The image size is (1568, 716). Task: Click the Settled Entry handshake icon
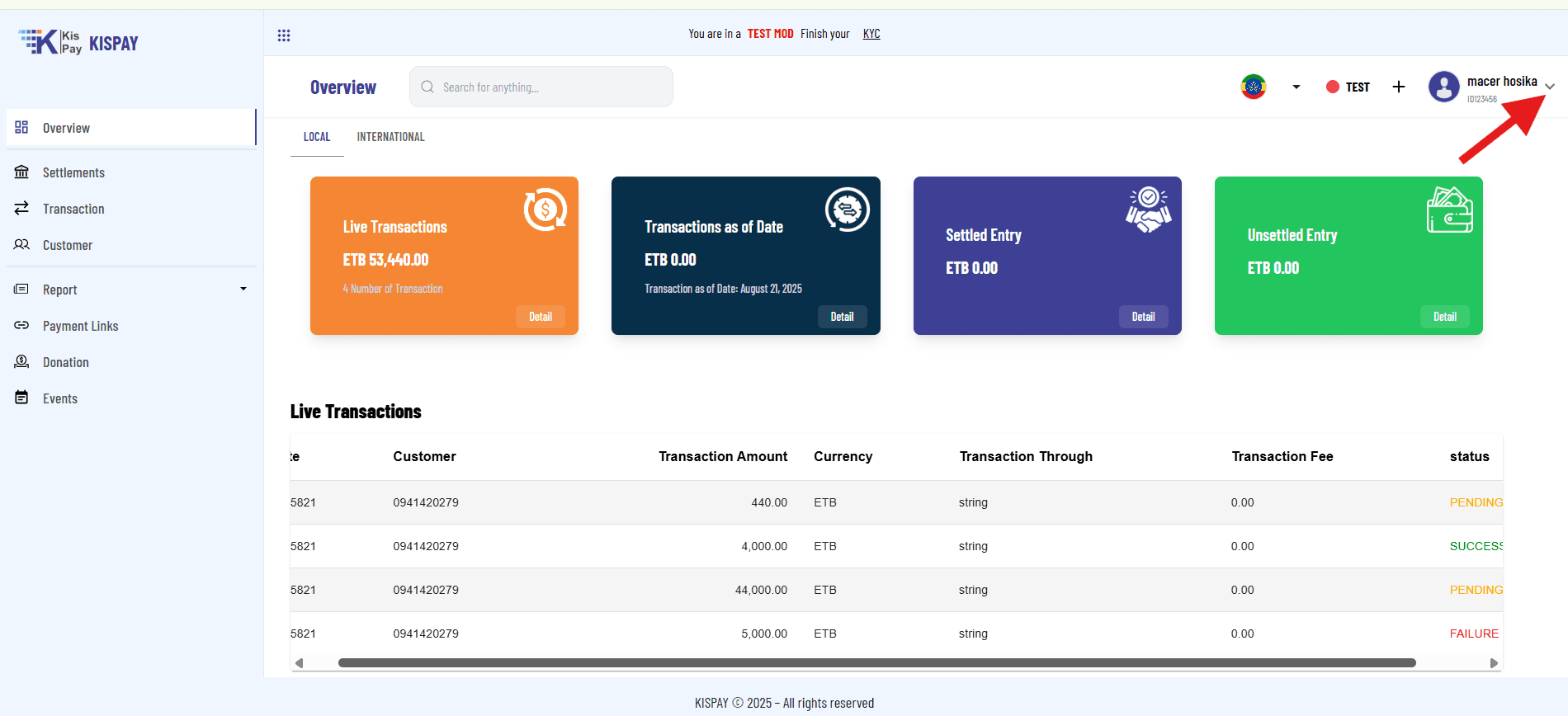[x=1149, y=210]
